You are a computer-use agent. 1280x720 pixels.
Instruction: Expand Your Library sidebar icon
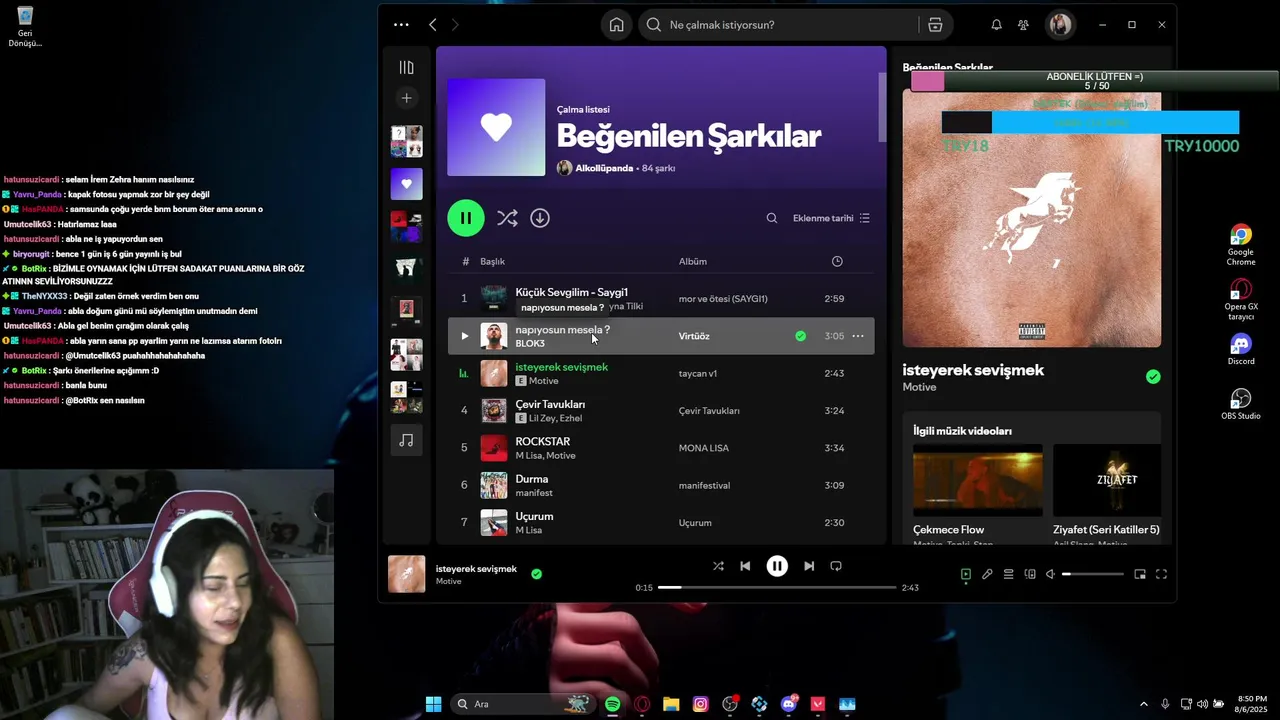tap(406, 67)
